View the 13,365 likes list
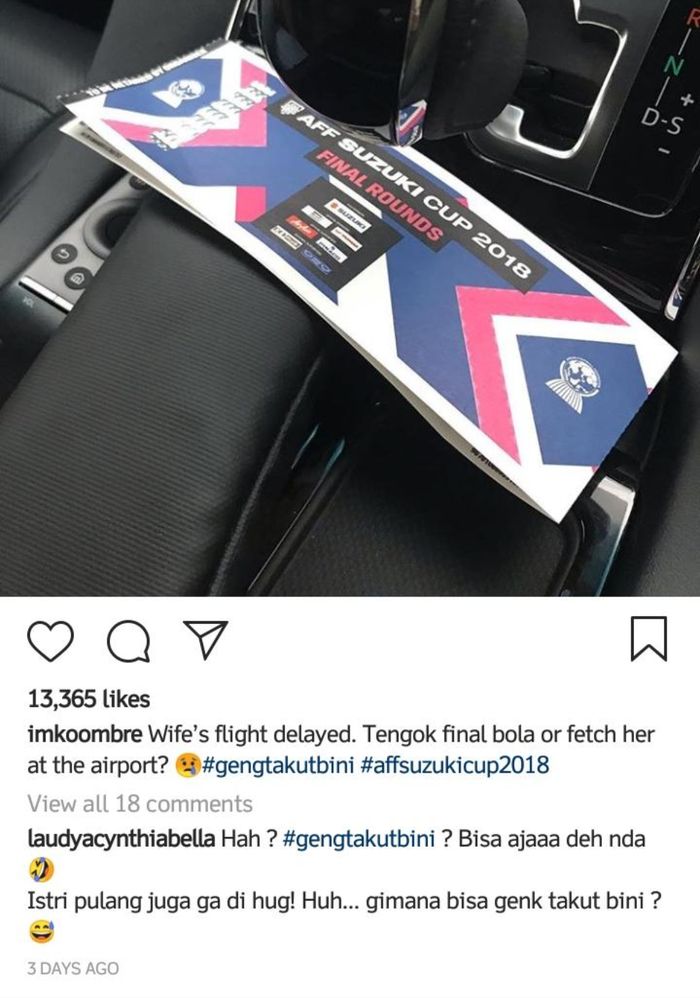Screen dimensions: 700x998 click(x=88, y=699)
